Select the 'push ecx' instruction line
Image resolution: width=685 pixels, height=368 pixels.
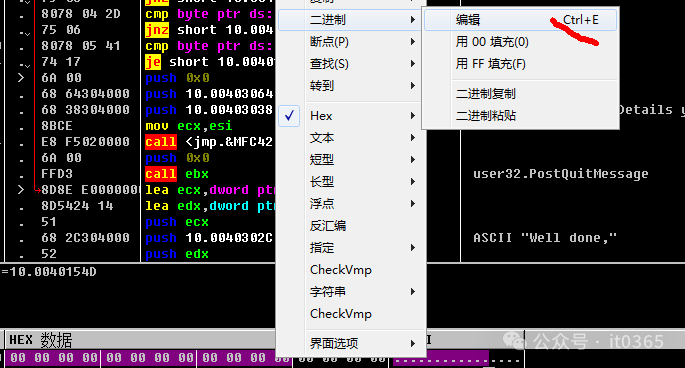click(x=177, y=222)
